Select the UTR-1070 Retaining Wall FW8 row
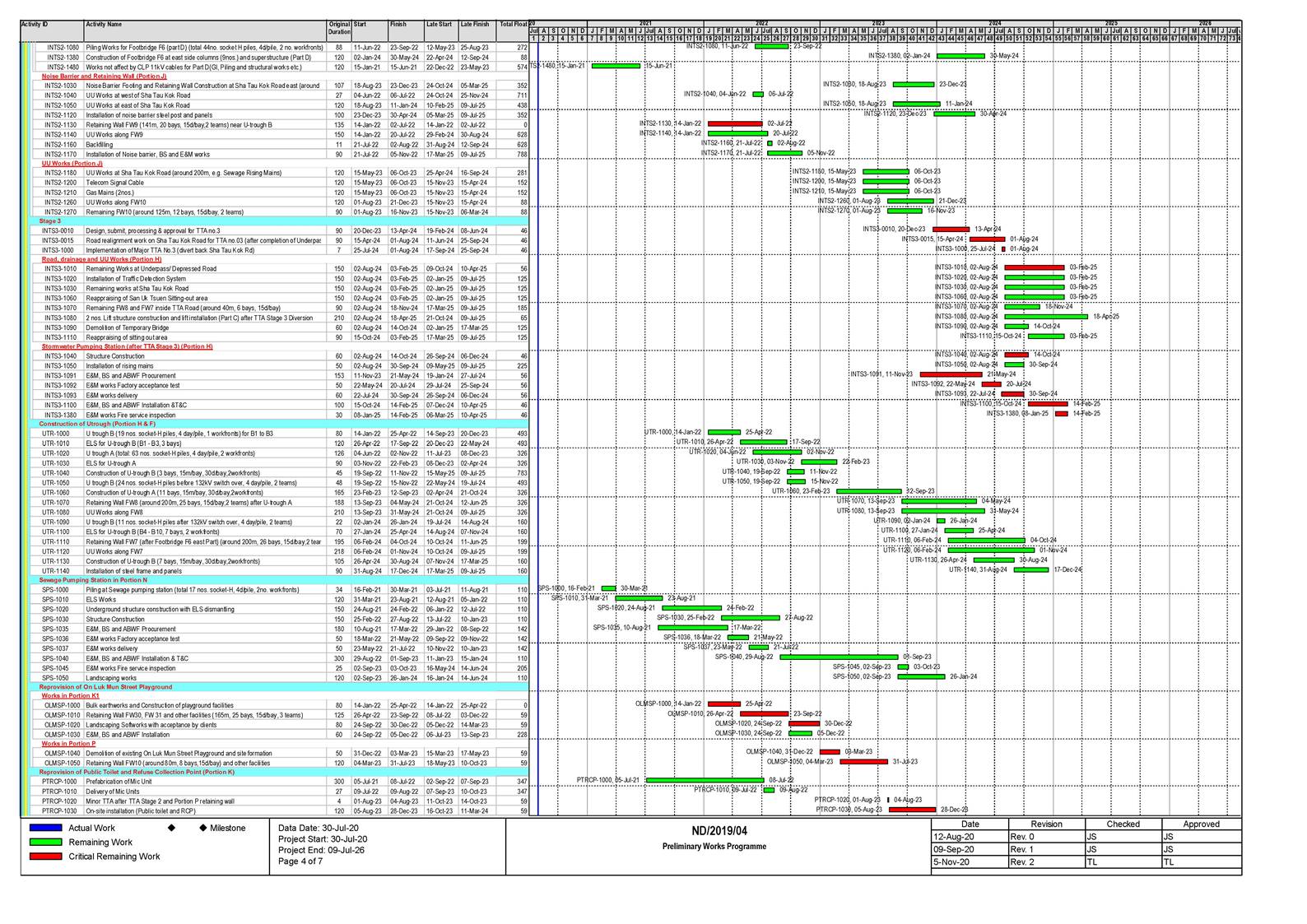Screen dimensions: 1307x924 tap(188, 502)
